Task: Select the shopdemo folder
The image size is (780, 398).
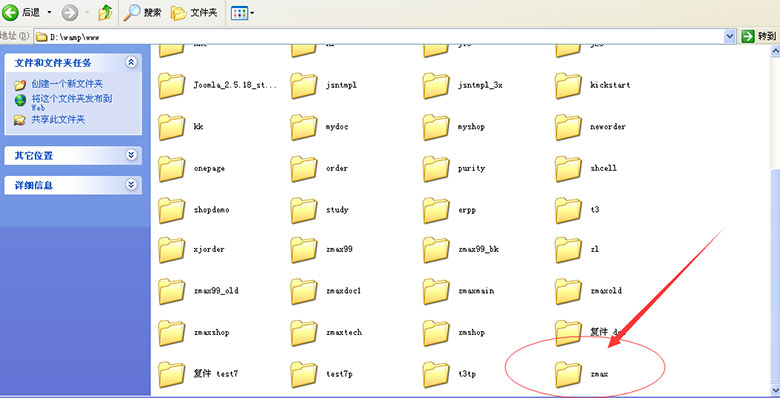Action: tap(194, 210)
